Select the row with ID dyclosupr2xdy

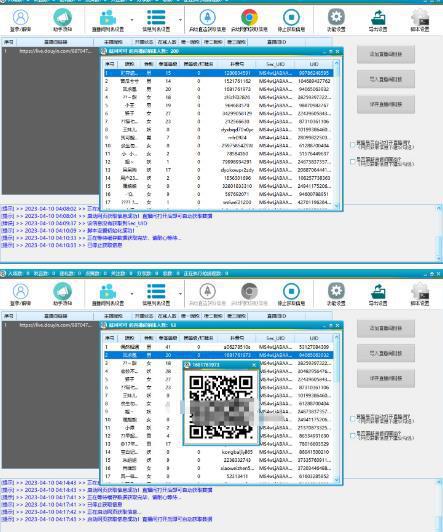coord(218,170)
